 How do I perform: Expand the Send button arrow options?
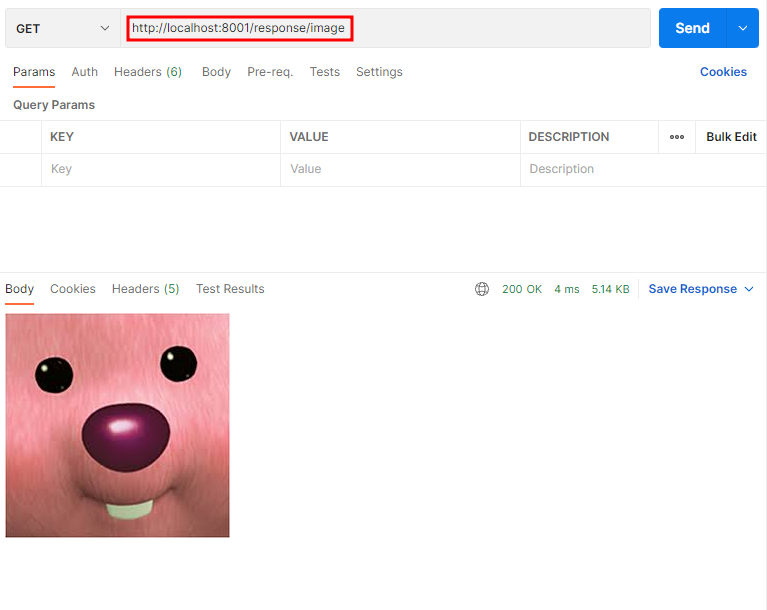click(743, 28)
